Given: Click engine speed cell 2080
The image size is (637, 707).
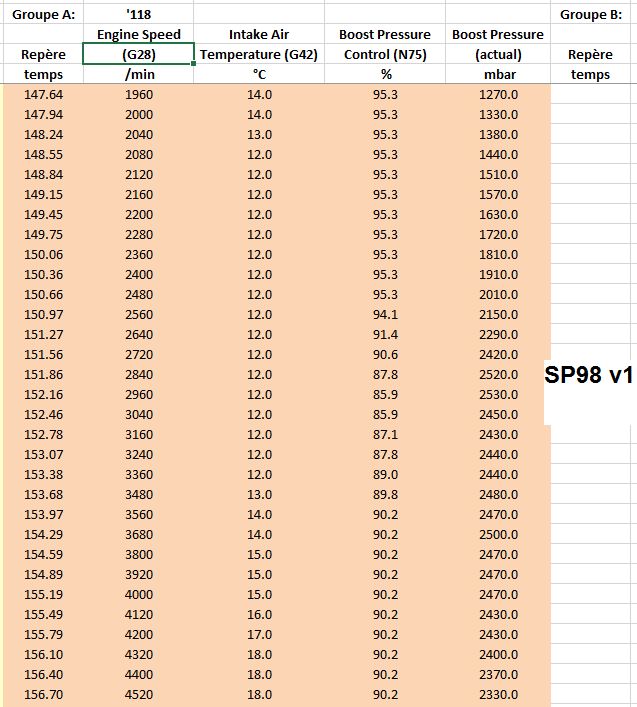Looking at the screenshot, I should click(138, 154).
